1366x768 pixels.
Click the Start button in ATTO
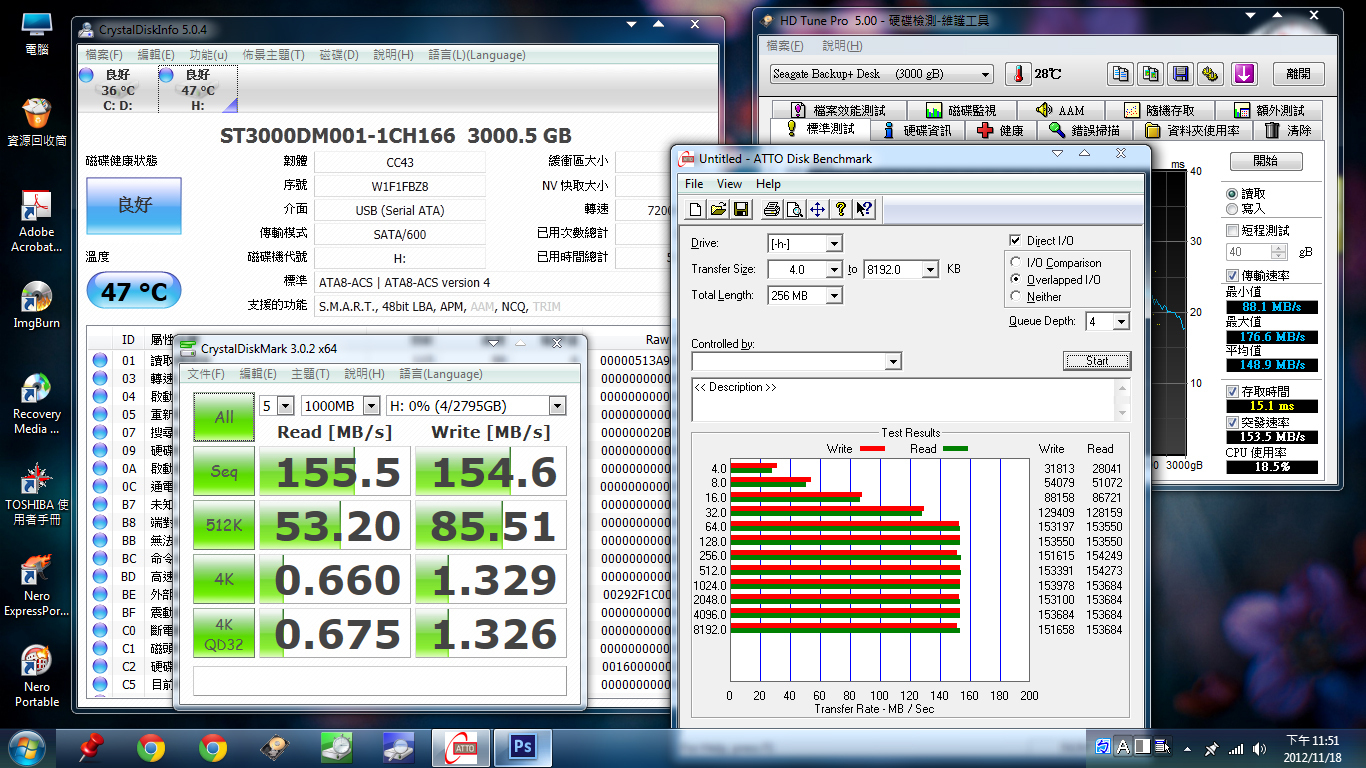click(x=1097, y=361)
